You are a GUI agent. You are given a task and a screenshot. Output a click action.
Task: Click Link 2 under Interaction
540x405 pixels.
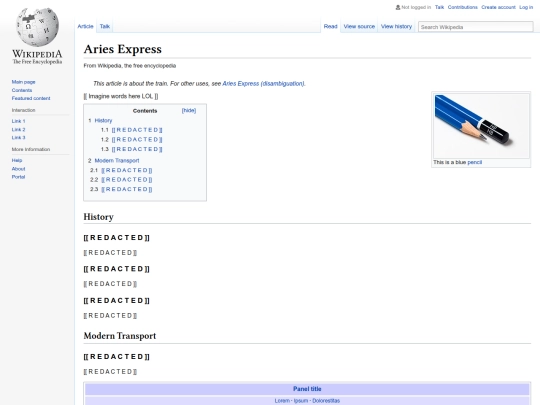pos(18,129)
